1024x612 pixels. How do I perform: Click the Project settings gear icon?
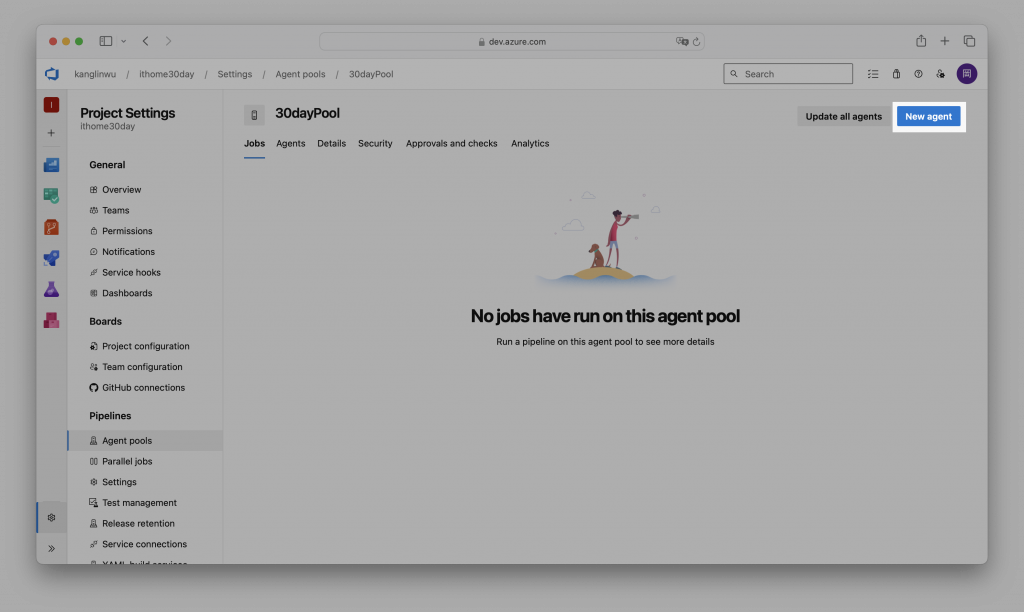pyautogui.click(x=52, y=517)
